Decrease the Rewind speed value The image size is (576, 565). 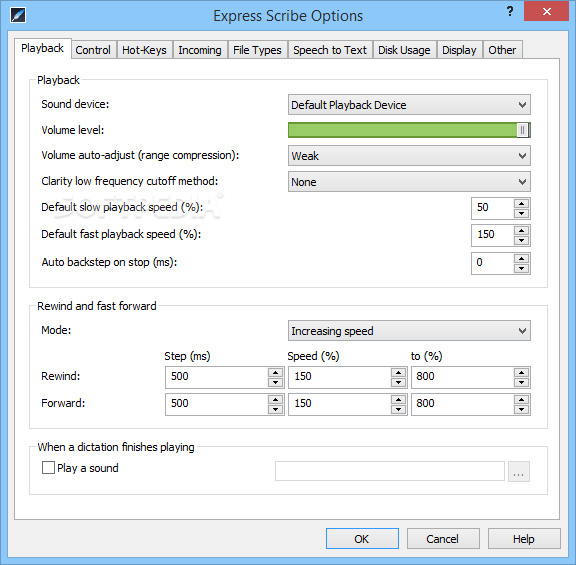click(x=398, y=382)
